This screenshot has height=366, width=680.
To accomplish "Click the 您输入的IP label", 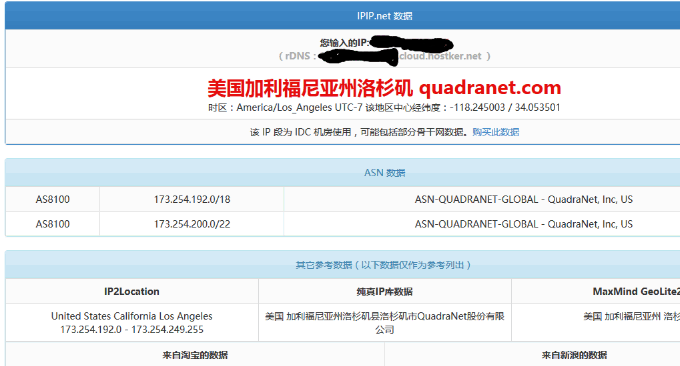I will [345, 42].
